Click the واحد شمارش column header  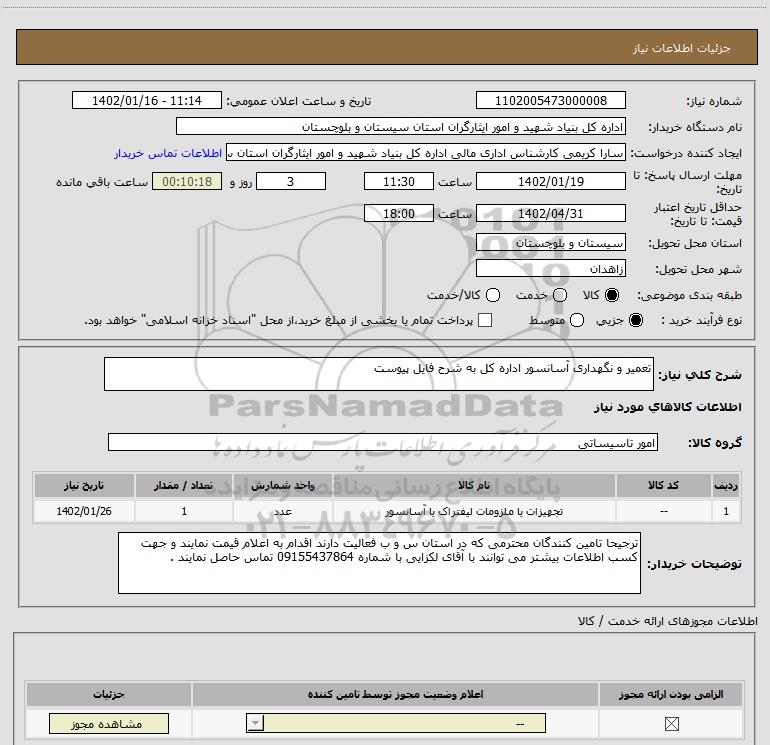(x=283, y=485)
